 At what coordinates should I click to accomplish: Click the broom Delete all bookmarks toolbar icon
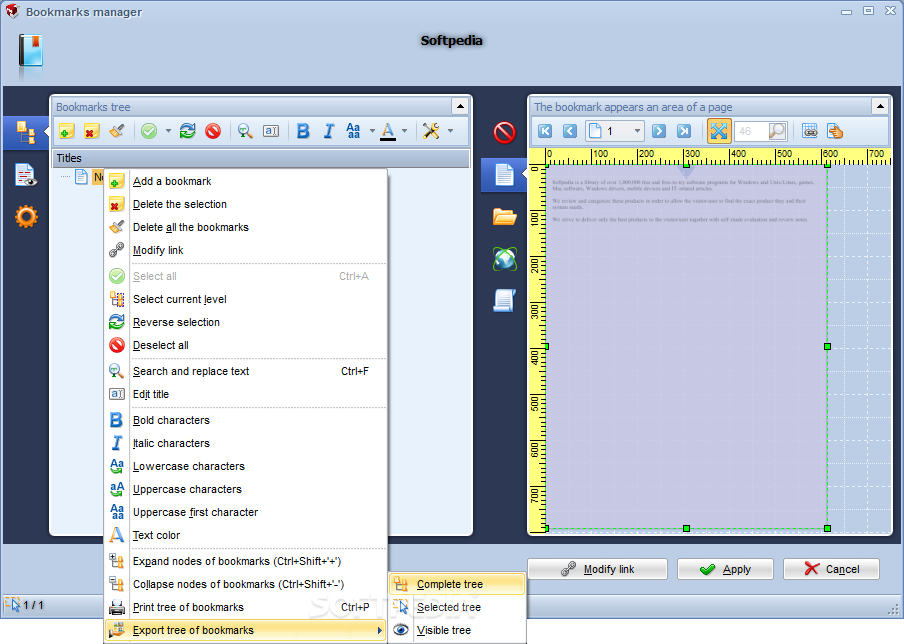point(117,131)
